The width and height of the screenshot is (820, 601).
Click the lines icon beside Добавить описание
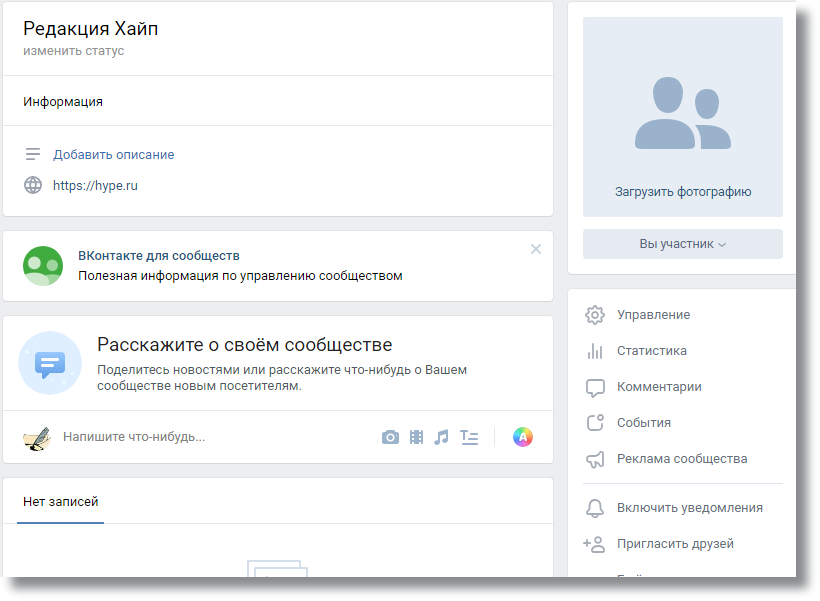tap(32, 154)
